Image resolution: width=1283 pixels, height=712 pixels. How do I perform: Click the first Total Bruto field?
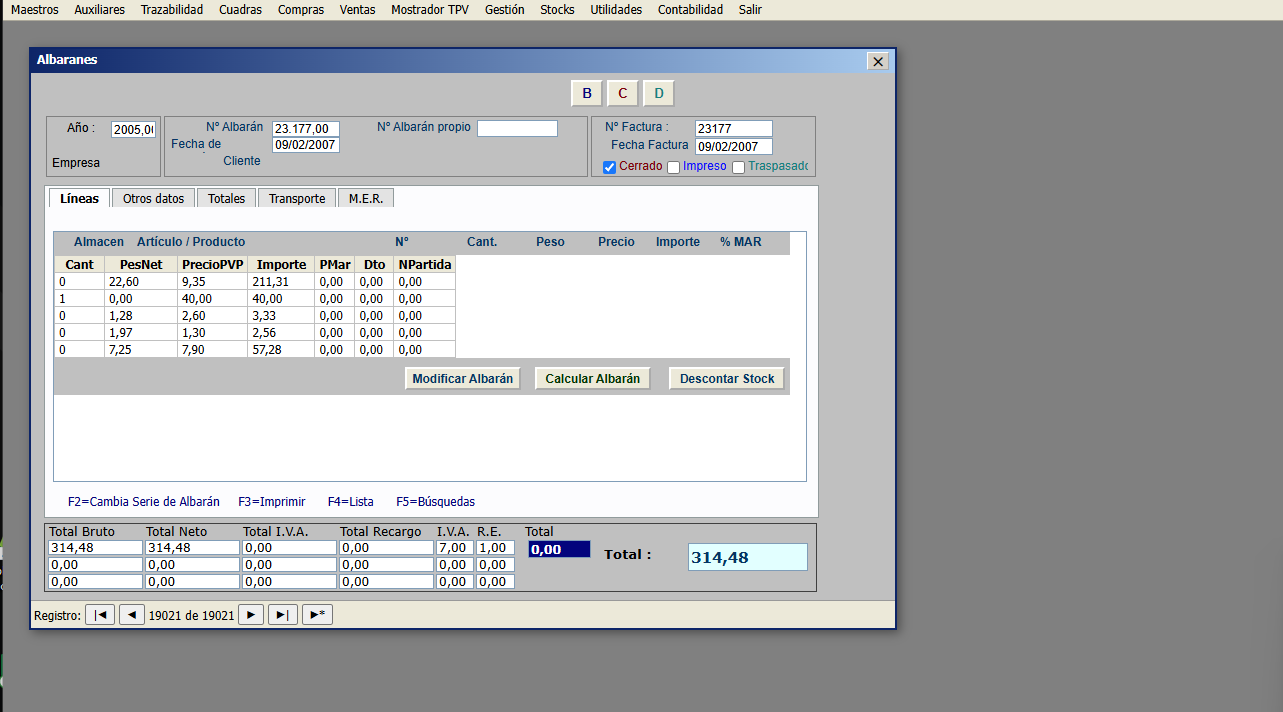click(x=96, y=548)
